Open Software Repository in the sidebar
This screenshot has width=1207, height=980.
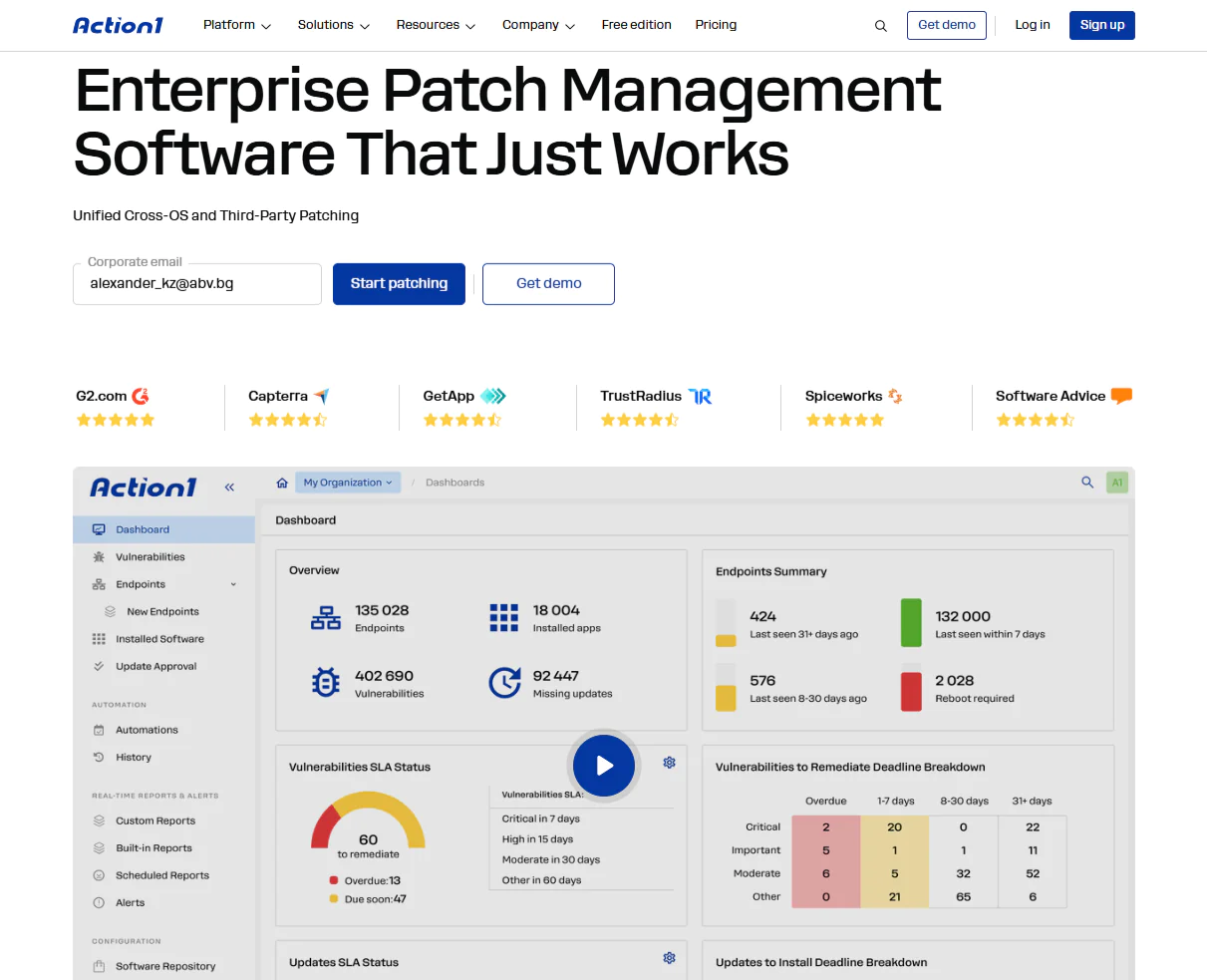coord(163,966)
